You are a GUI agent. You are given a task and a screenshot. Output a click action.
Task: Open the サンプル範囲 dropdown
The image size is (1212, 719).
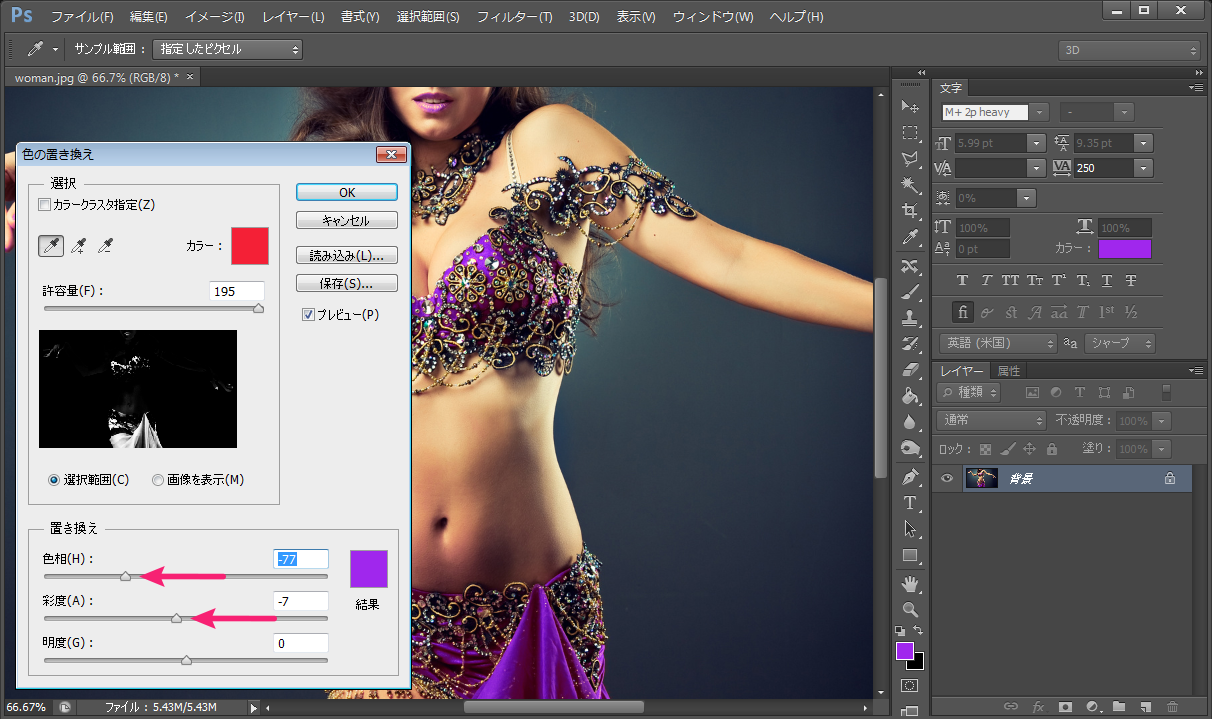227,49
